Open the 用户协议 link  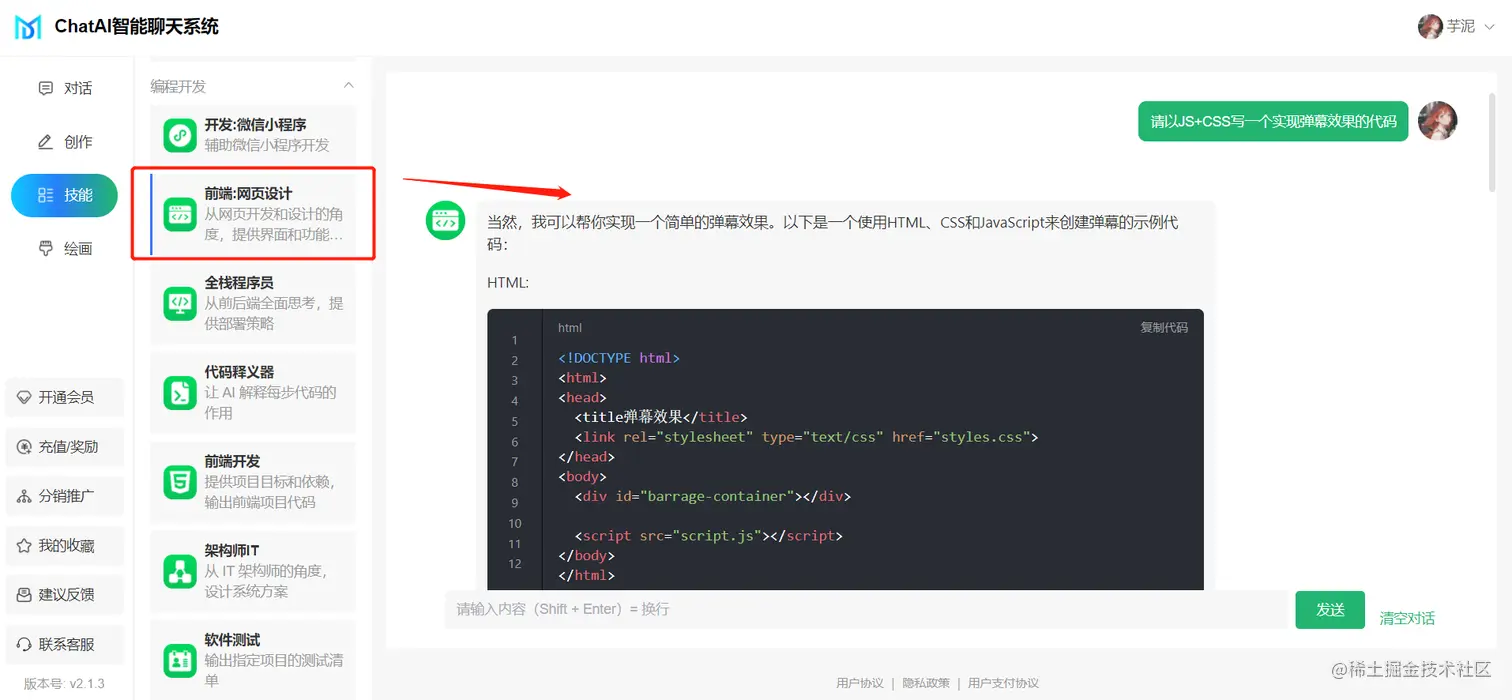coord(860,683)
